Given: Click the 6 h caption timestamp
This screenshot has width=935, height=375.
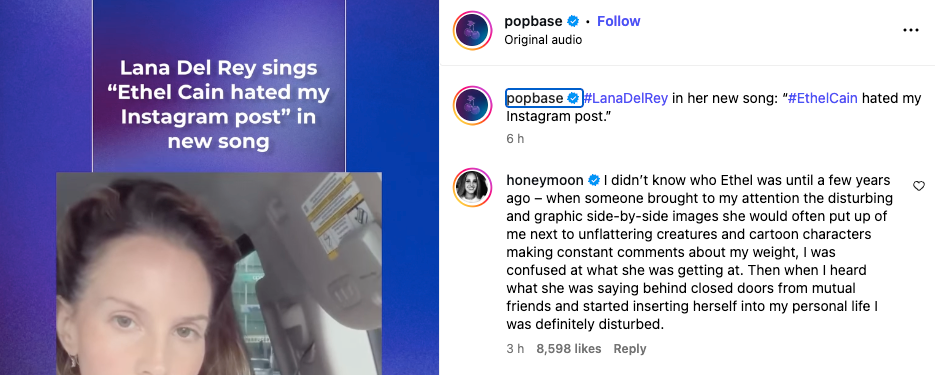Looking at the screenshot, I should pos(515,139).
